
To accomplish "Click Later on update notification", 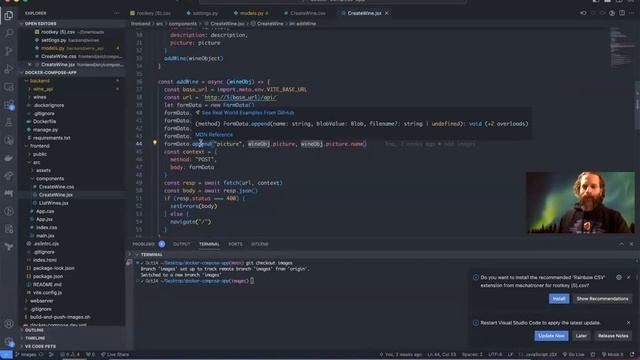I will click(581, 336).
